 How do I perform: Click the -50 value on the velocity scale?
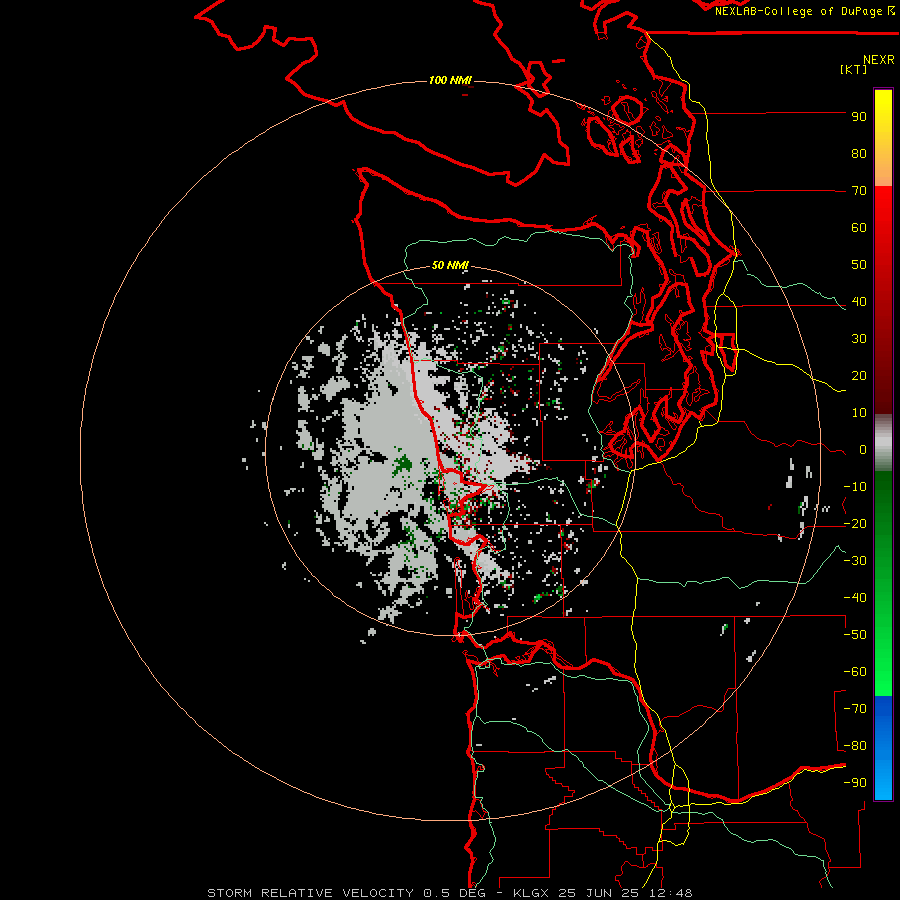tap(855, 635)
